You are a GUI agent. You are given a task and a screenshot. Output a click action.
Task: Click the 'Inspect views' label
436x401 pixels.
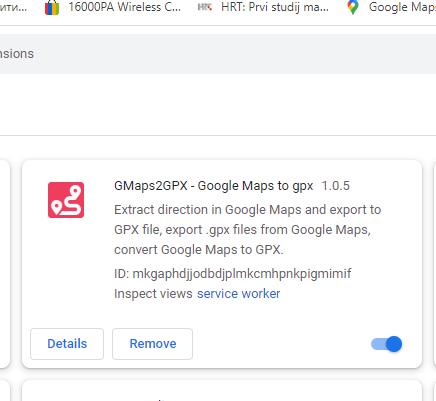153,294
